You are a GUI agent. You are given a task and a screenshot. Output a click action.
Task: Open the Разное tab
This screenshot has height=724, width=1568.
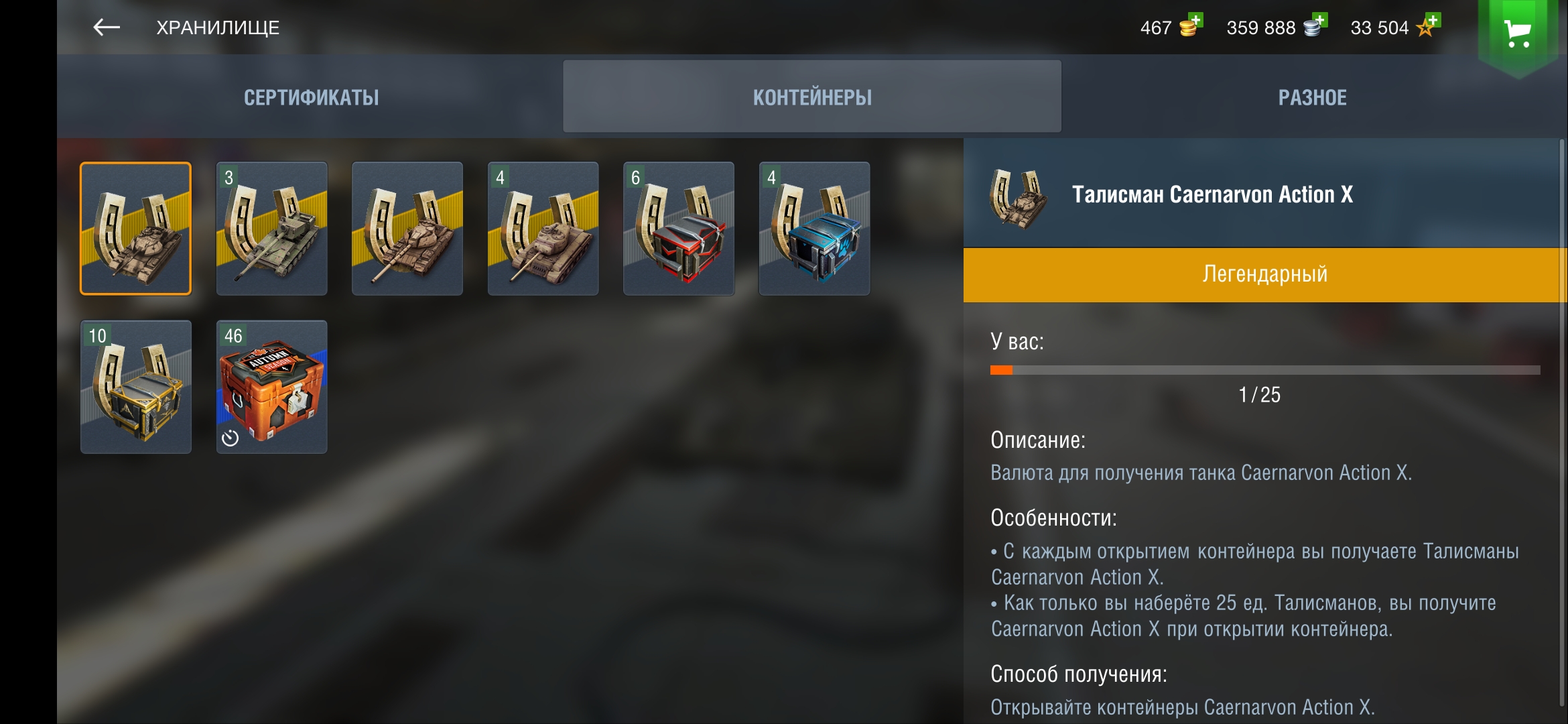1313,97
